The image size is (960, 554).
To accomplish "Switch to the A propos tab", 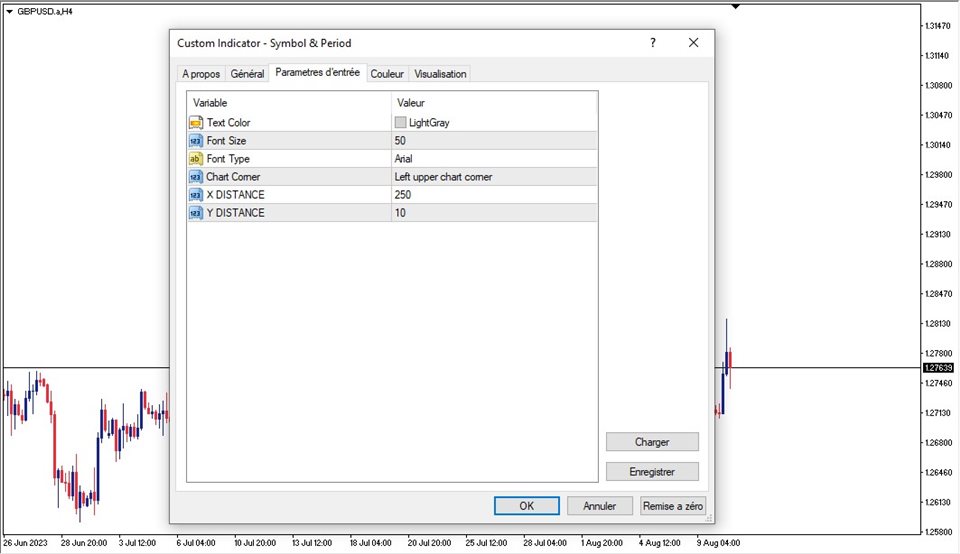I will click(x=201, y=74).
